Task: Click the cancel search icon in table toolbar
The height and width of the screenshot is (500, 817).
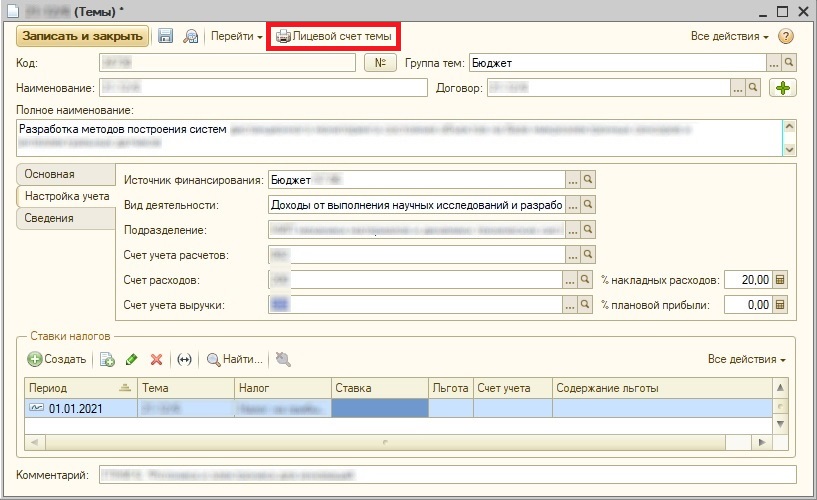Action: point(284,359)
